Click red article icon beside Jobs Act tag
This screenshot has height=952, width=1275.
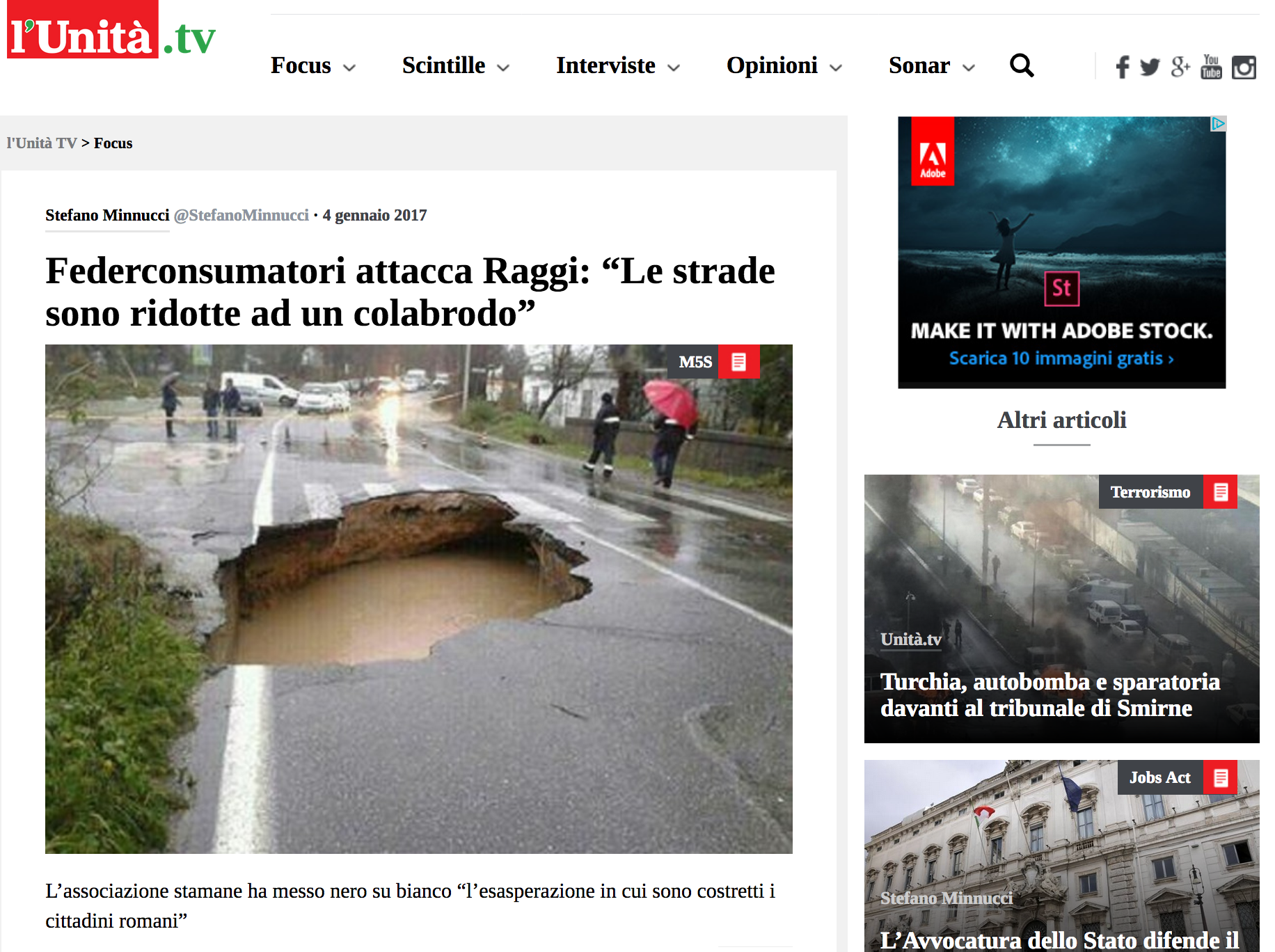pos(1220,777)
